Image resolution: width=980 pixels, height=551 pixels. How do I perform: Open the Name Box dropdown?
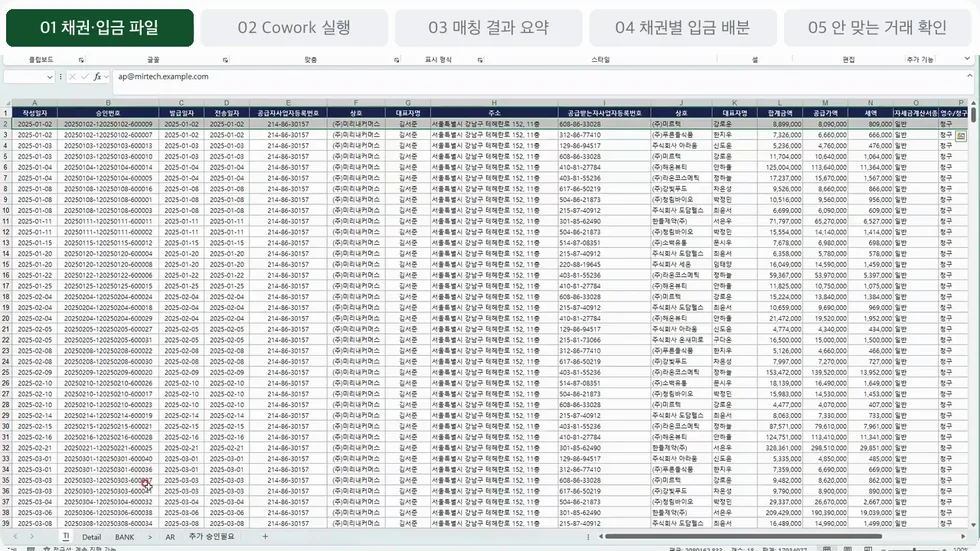coord(49,77)
